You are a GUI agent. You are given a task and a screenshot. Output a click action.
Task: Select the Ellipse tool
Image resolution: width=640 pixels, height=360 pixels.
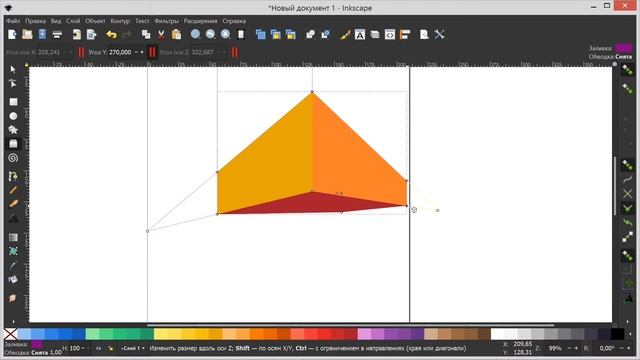[x=13, y=116]
